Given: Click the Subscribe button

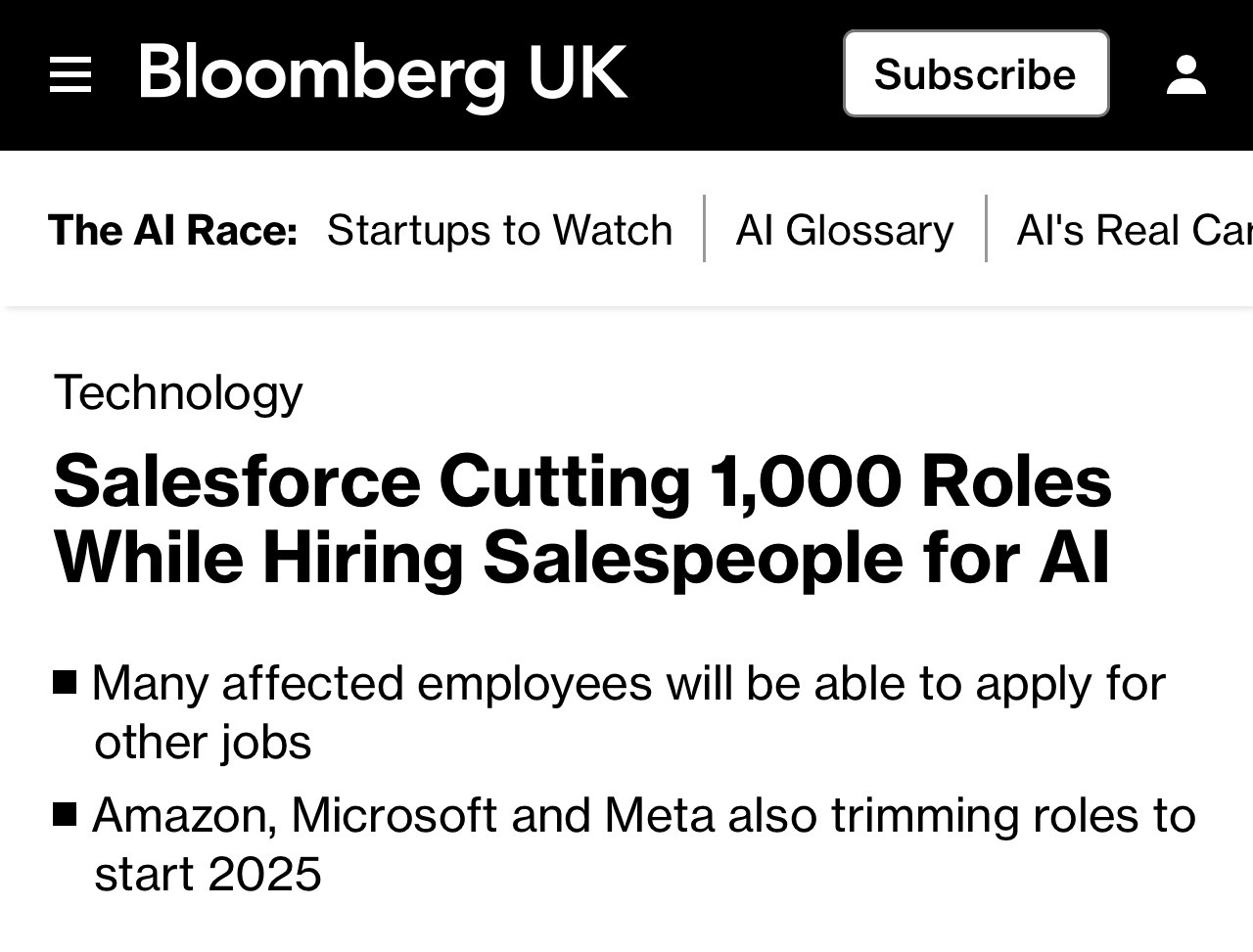Looking at the screenshot, I should (x=975, y=73).
